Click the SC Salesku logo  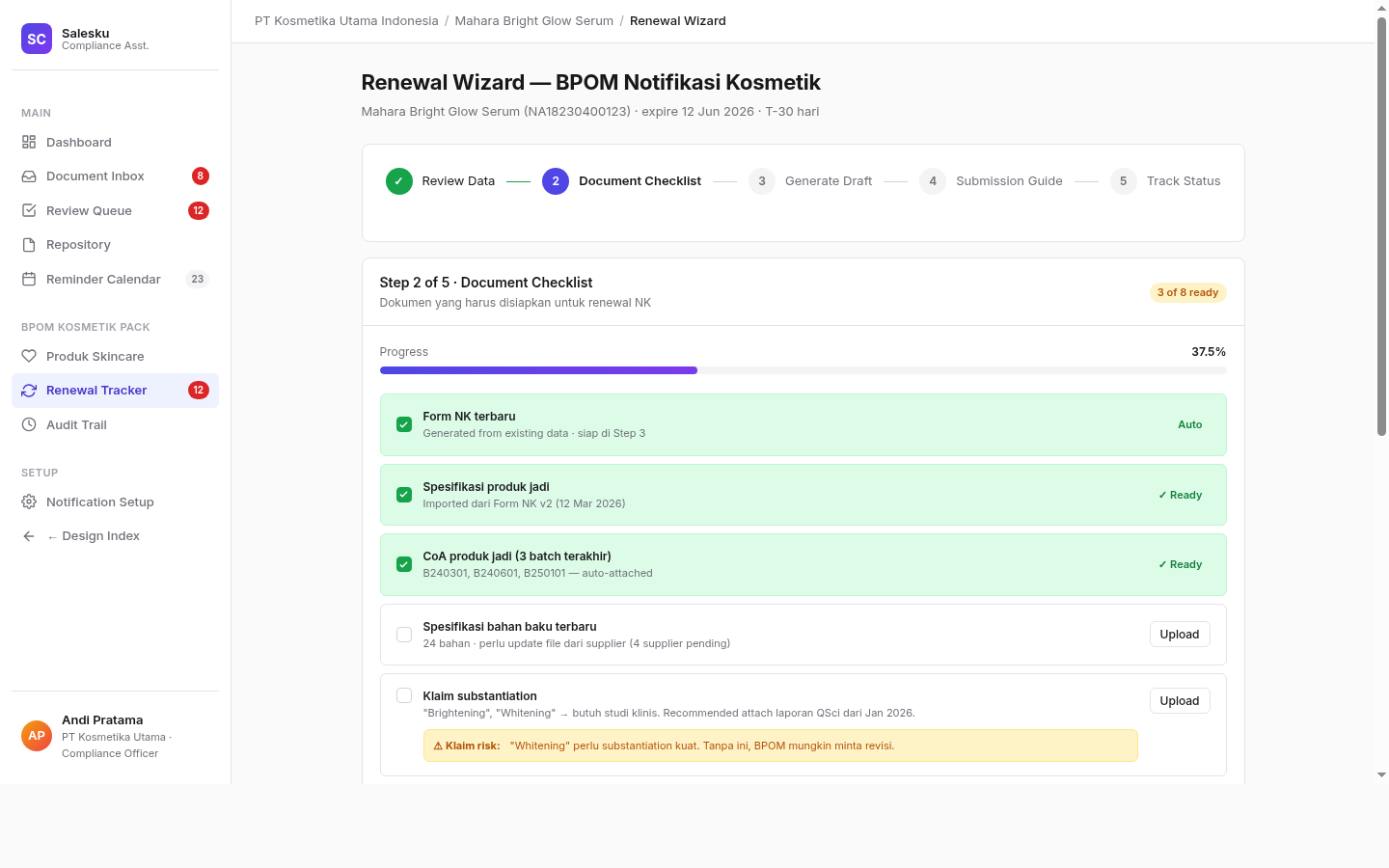click(x=37, y=39)
